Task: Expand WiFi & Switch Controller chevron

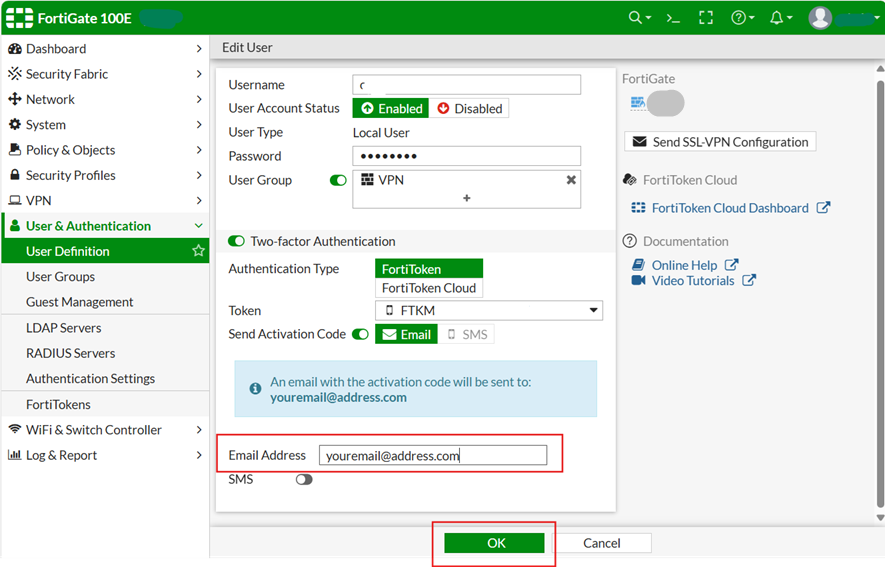Action: [x=199, y=429]
